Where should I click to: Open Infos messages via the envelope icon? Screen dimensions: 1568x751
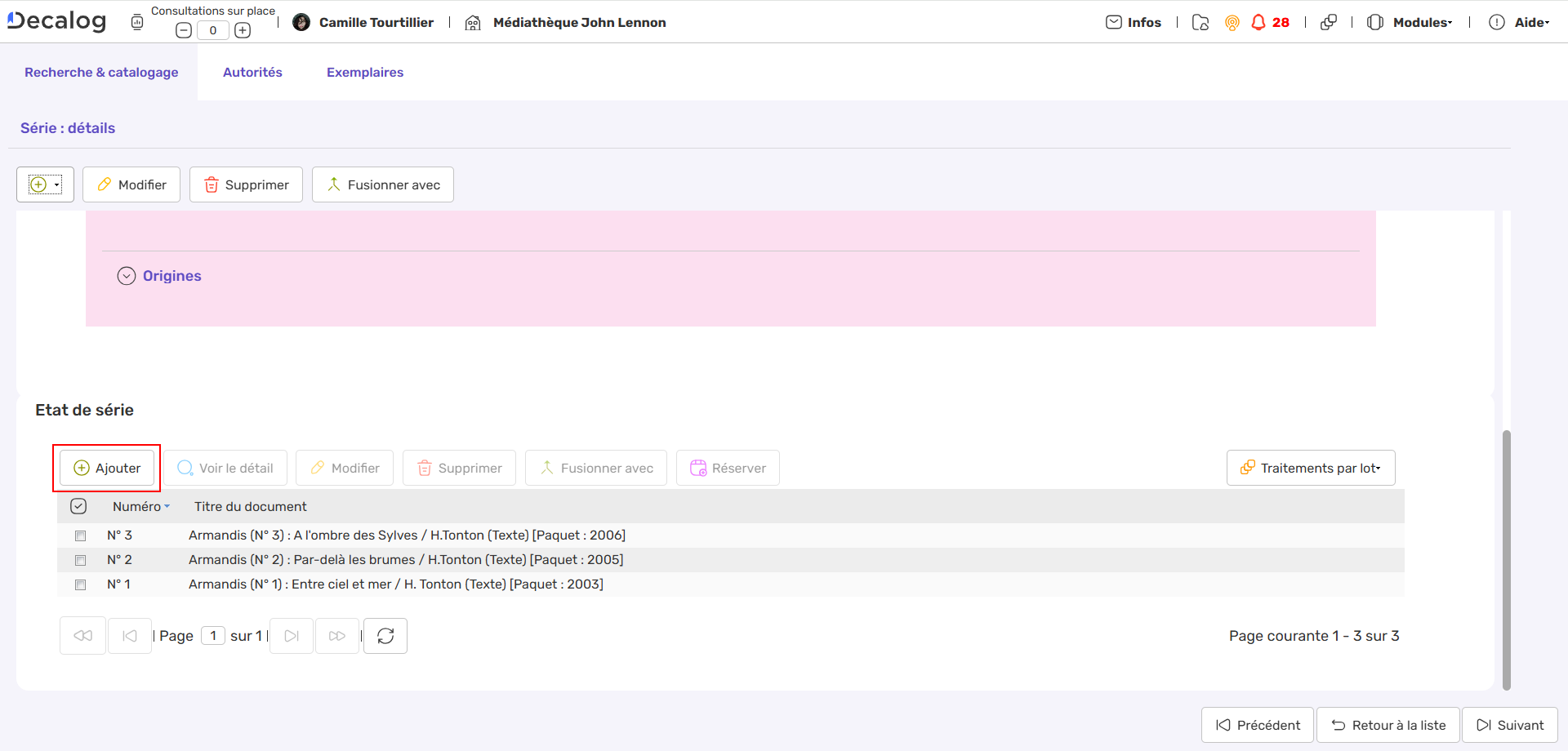(1115, 22)
